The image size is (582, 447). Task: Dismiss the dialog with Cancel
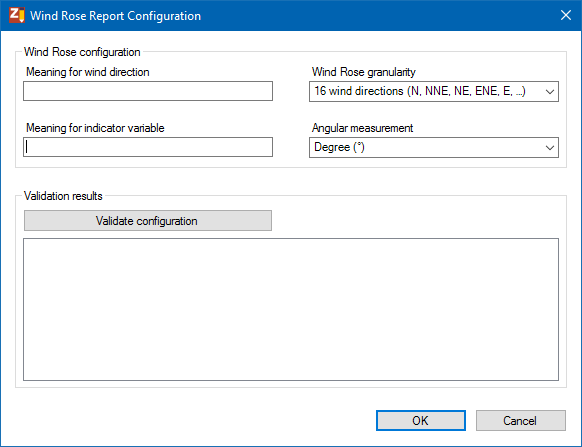pos(521,420)
